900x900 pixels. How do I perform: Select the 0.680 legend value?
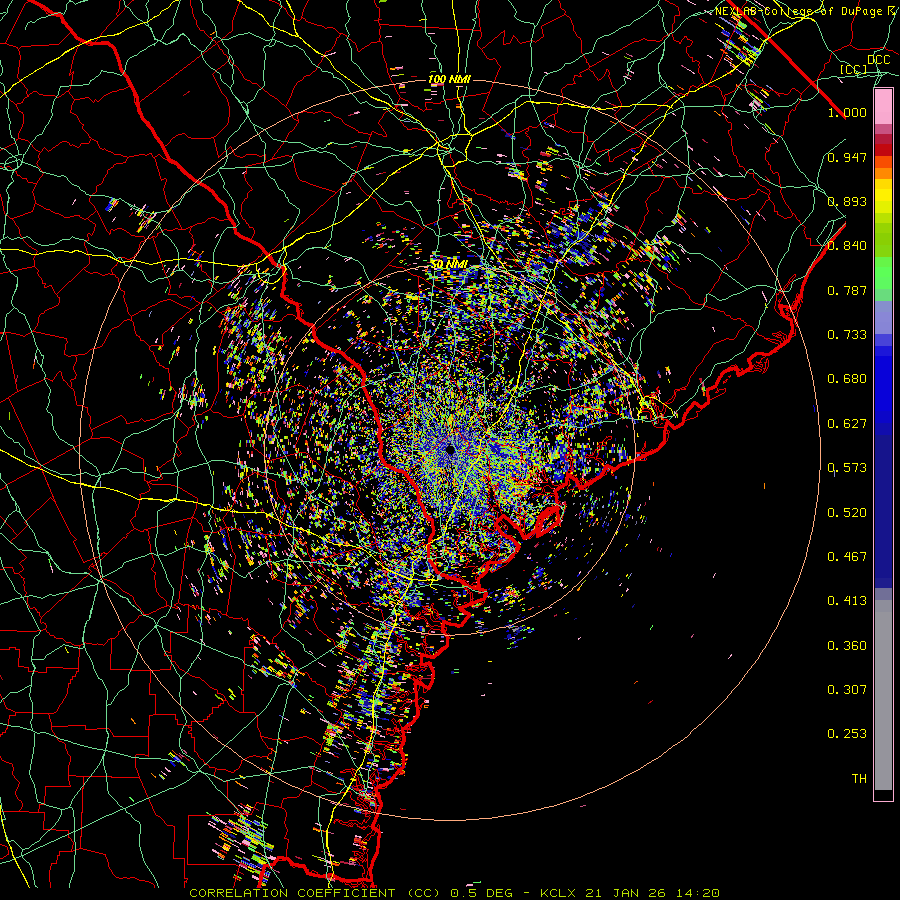(847, 379)
